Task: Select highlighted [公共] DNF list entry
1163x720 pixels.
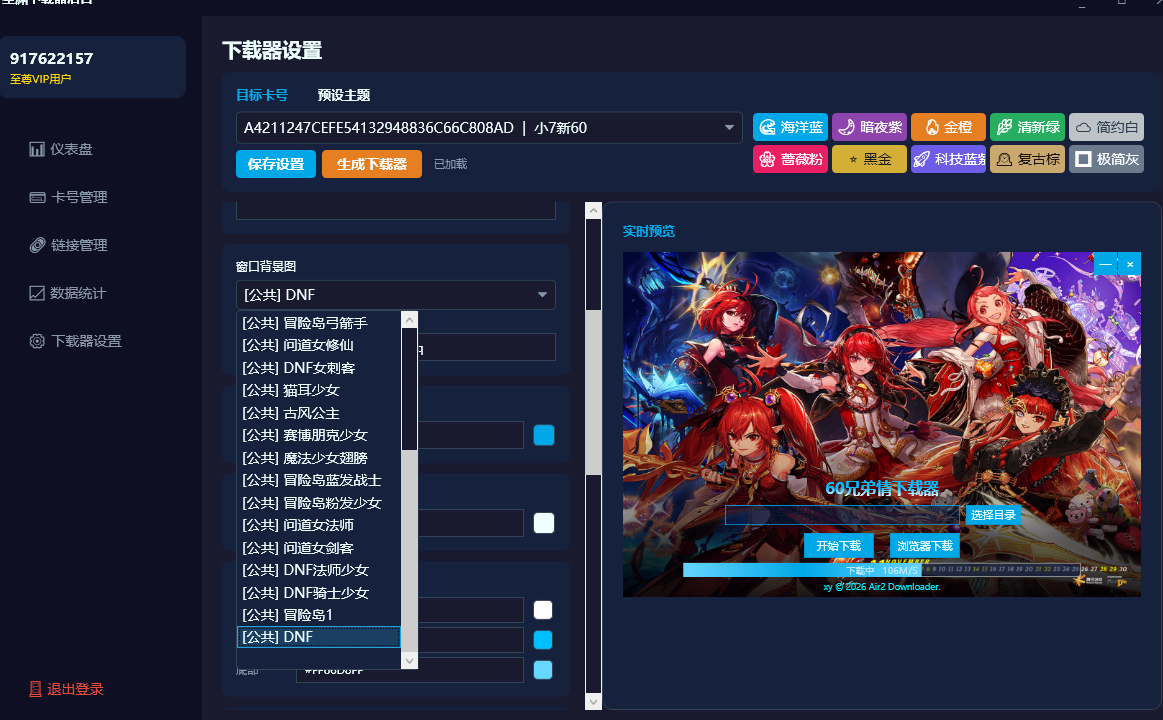Action: pos(318,637)
